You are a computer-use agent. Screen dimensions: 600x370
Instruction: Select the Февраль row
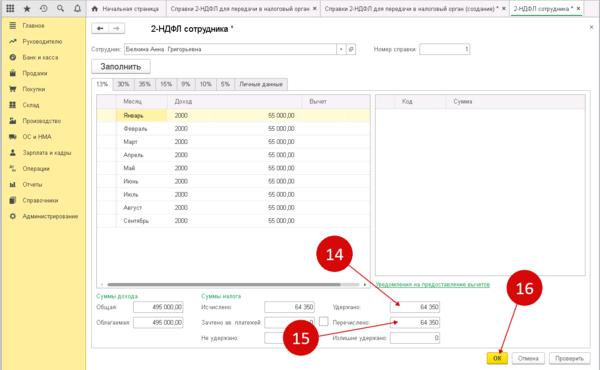[x=233, y=129]
